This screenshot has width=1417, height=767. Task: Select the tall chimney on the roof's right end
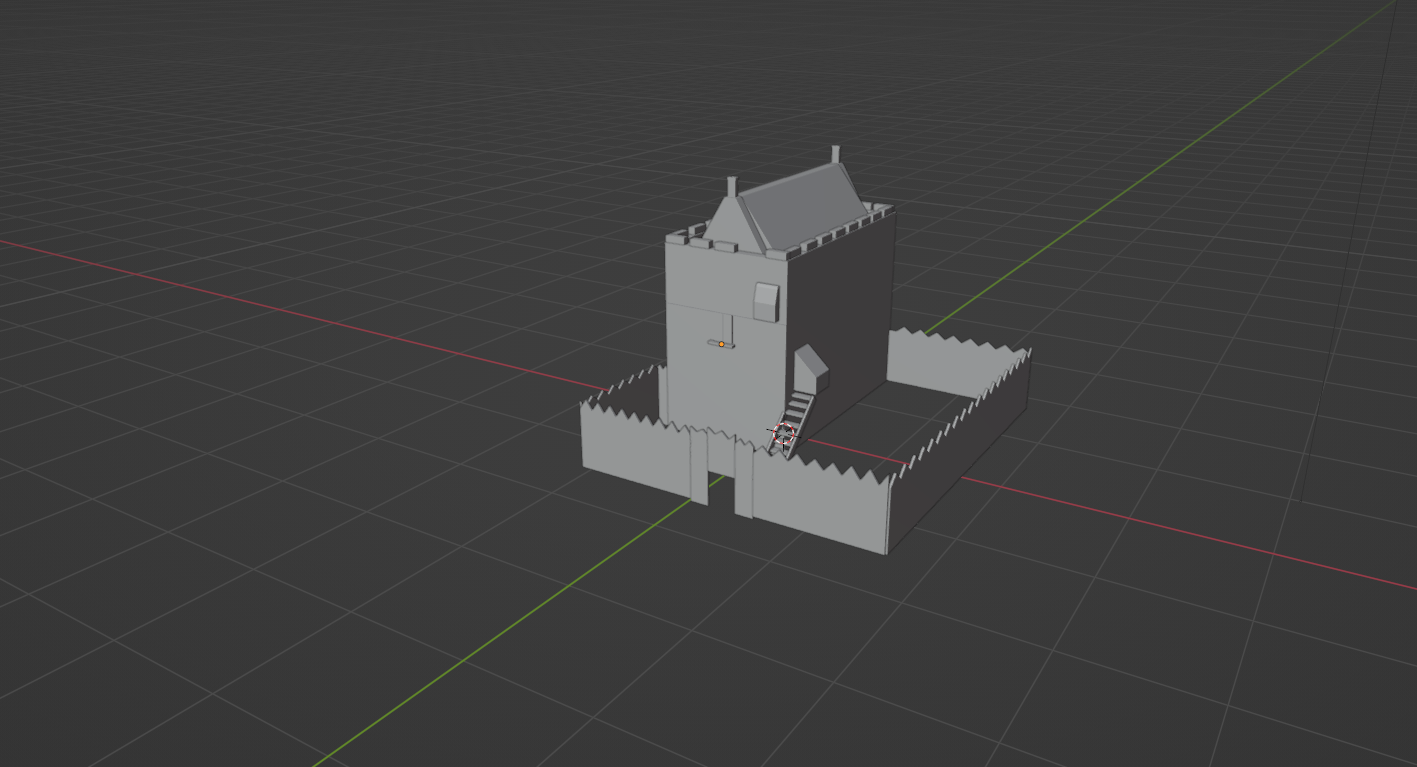coord(834,156)
